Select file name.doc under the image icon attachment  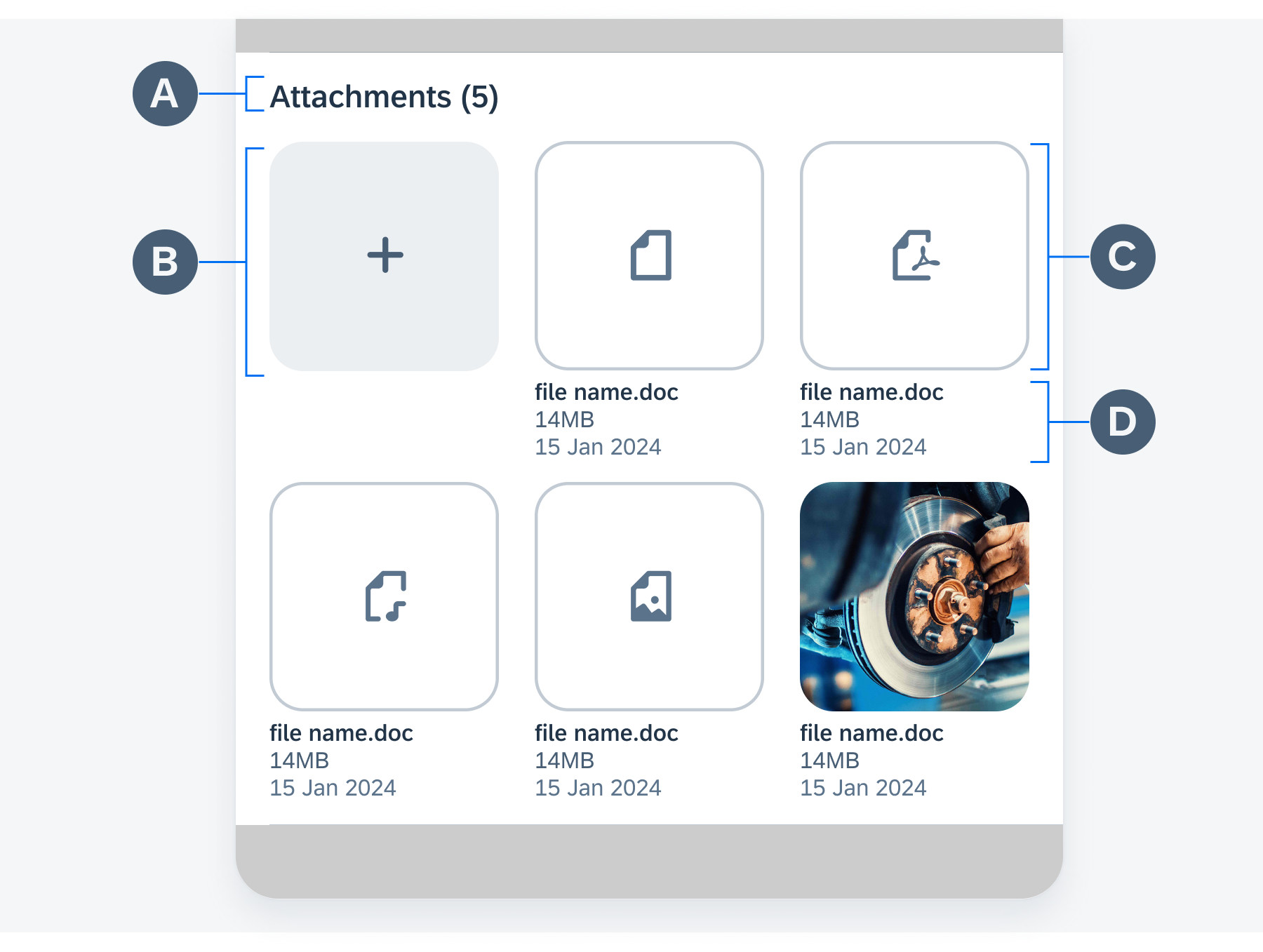(606, 733)
